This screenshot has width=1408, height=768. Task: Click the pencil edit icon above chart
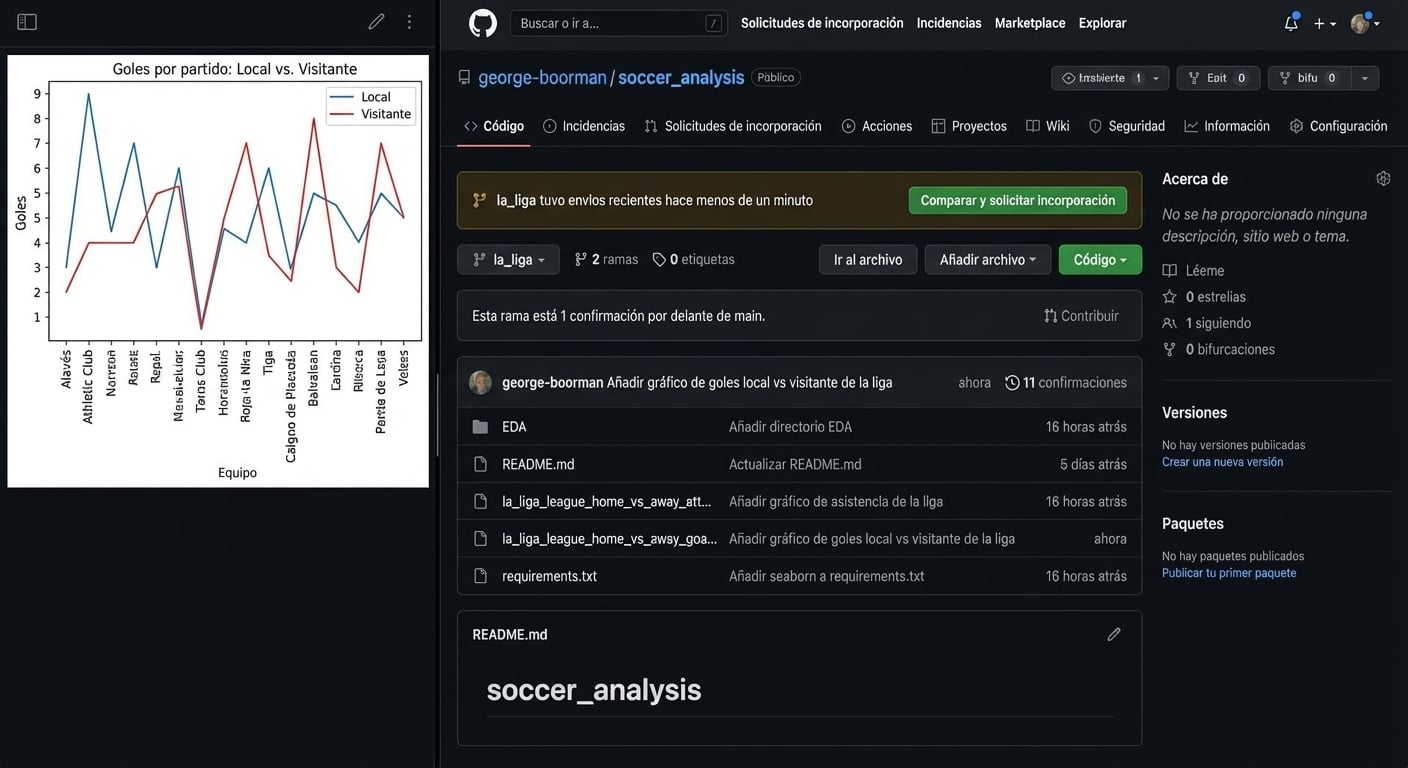pos(376,22)
